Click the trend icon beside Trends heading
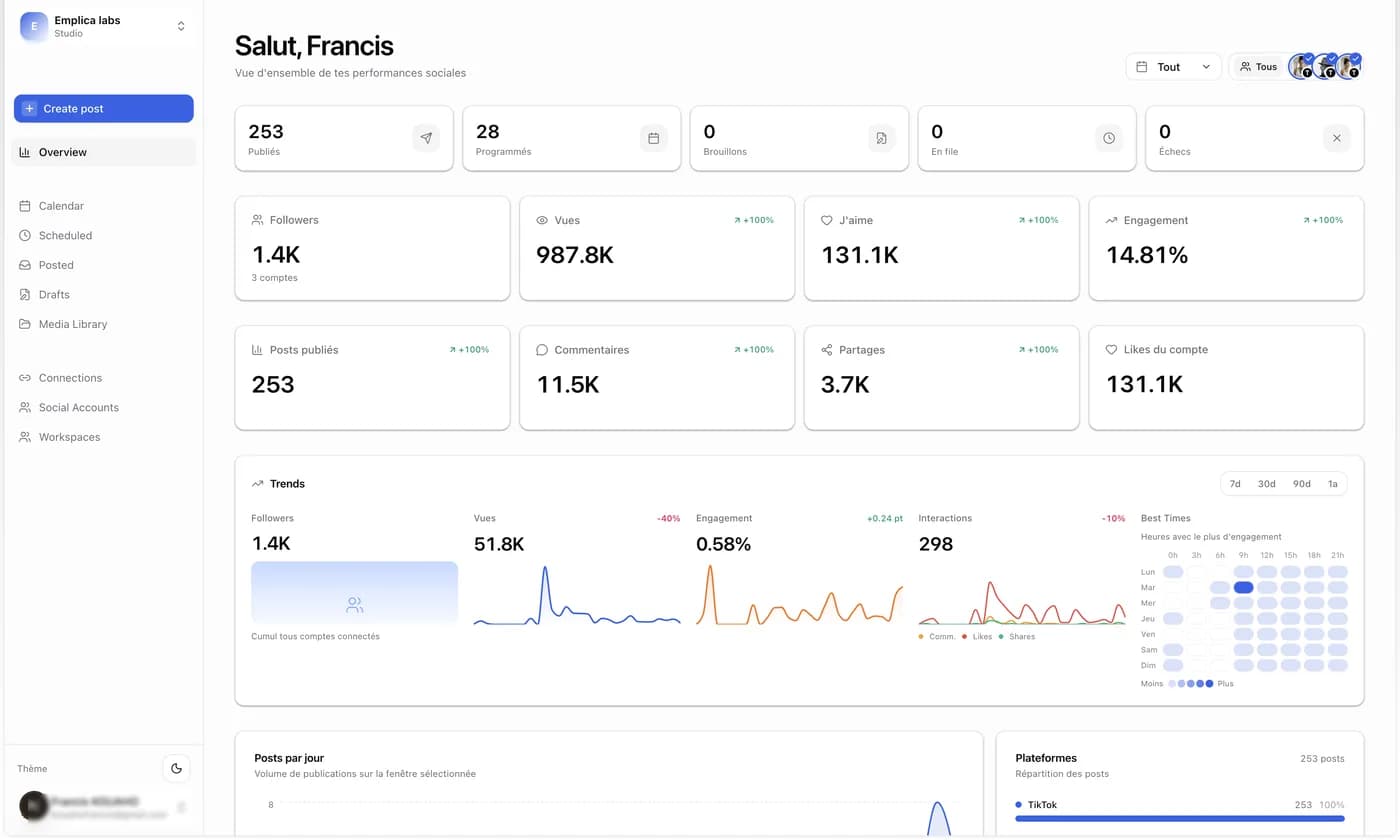 (258, 484)
